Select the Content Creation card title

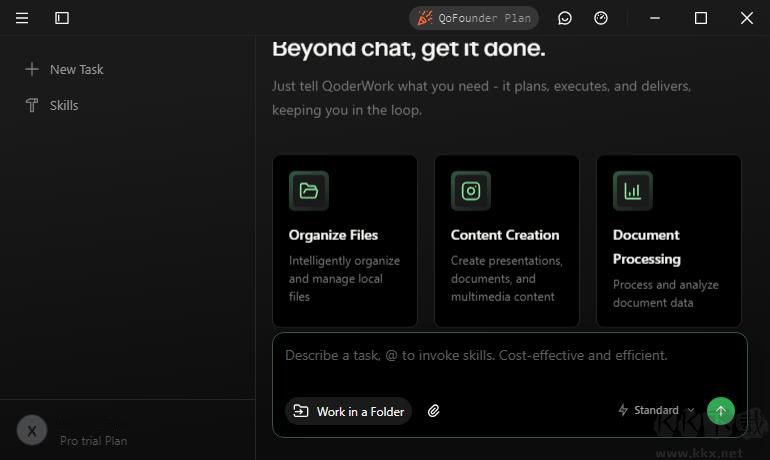click(505, 235)
